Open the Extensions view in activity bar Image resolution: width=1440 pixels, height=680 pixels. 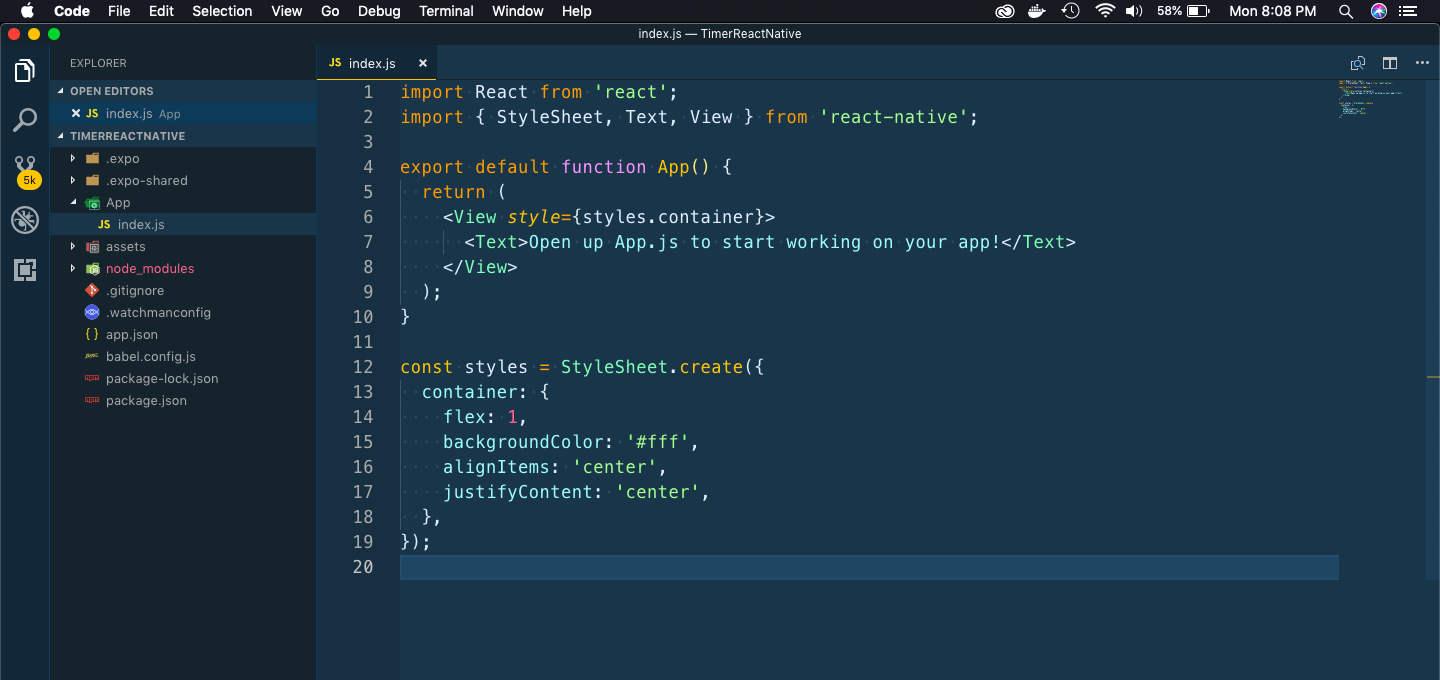click(x=25, y=269)
